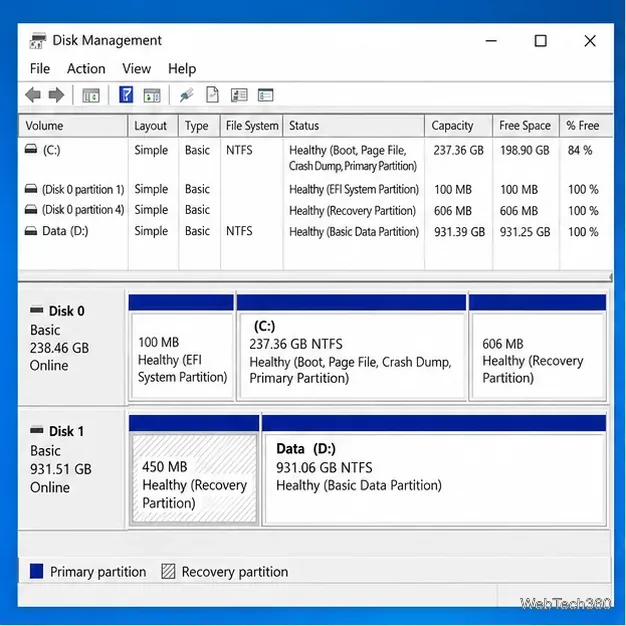Click the Recovery partition legend label
Screen dimensions: 626x626
tap(235, 572)
